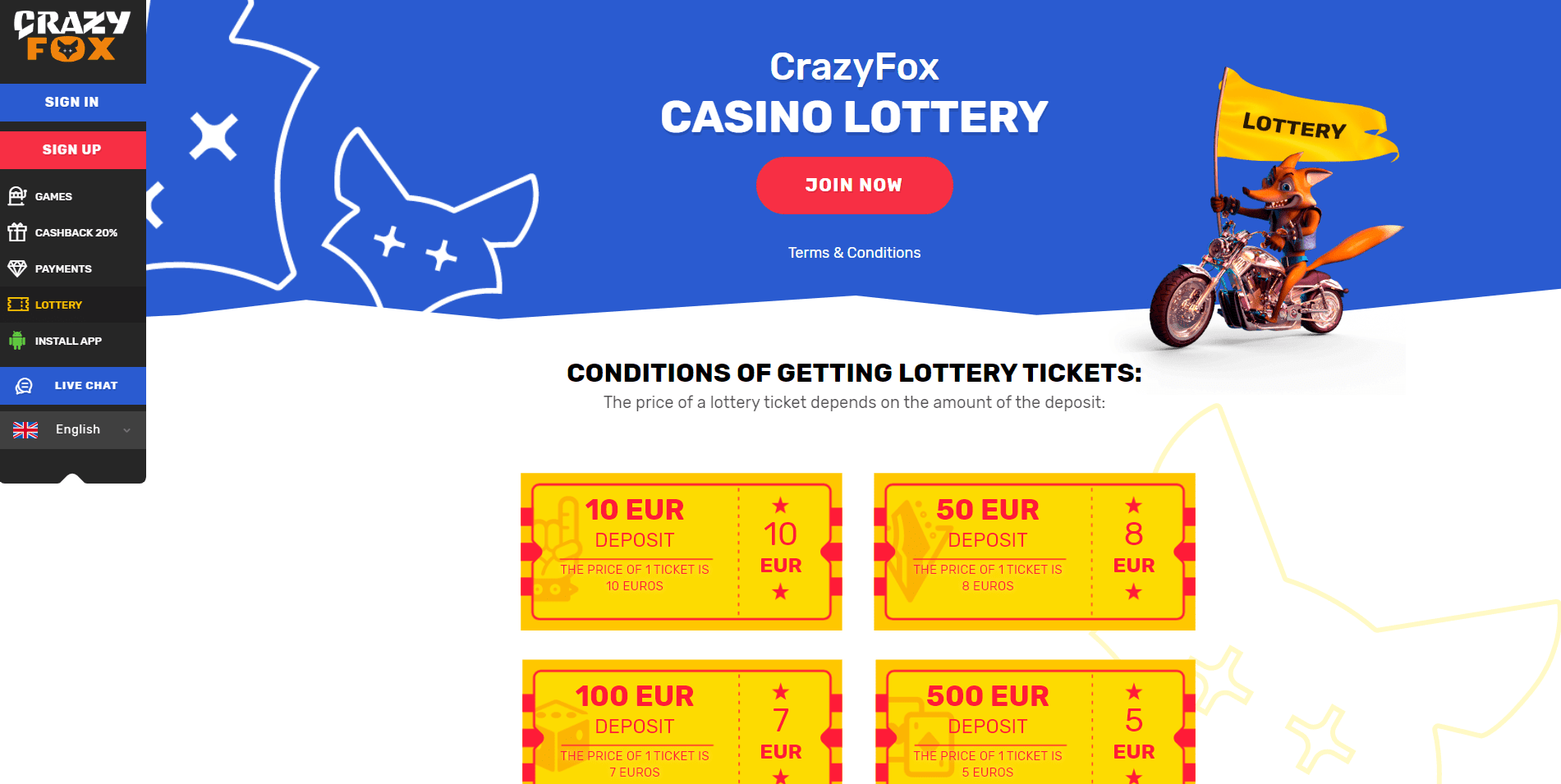This screenshot has height=784, width=1561.
Task: Open the Terms & Conditions link
Action: click(x=854, y=253)
